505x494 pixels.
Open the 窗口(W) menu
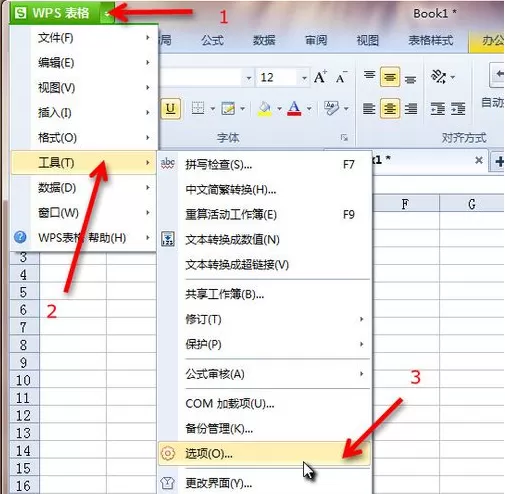click(84, 213)
